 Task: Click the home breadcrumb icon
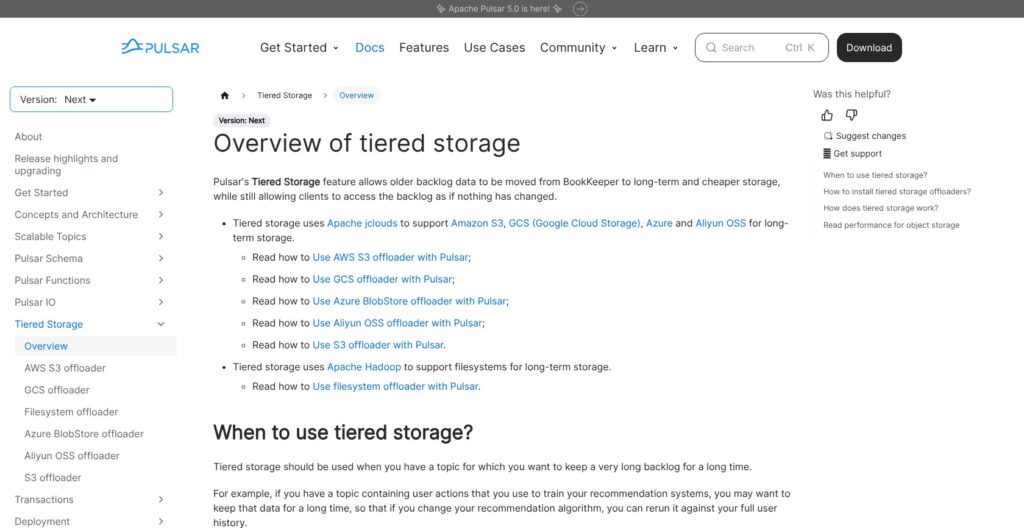225,95
